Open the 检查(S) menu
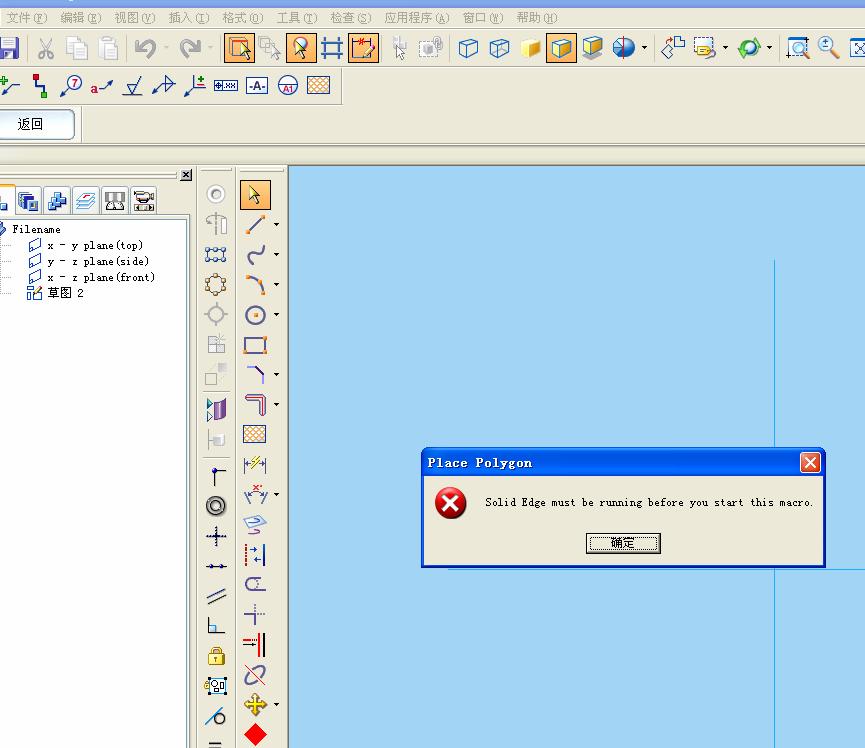Screen dimensions: 865x748 pyautogui.click(x=351, y=18)
